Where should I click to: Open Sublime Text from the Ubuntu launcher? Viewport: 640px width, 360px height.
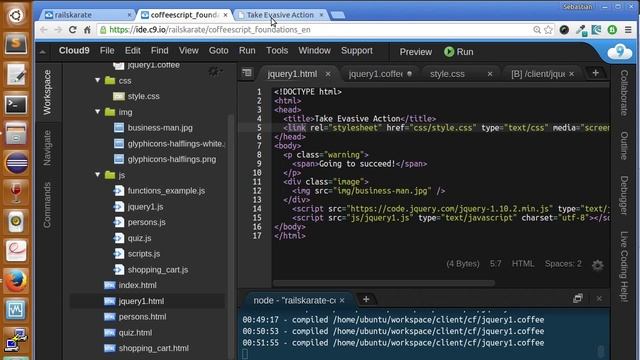16,43
